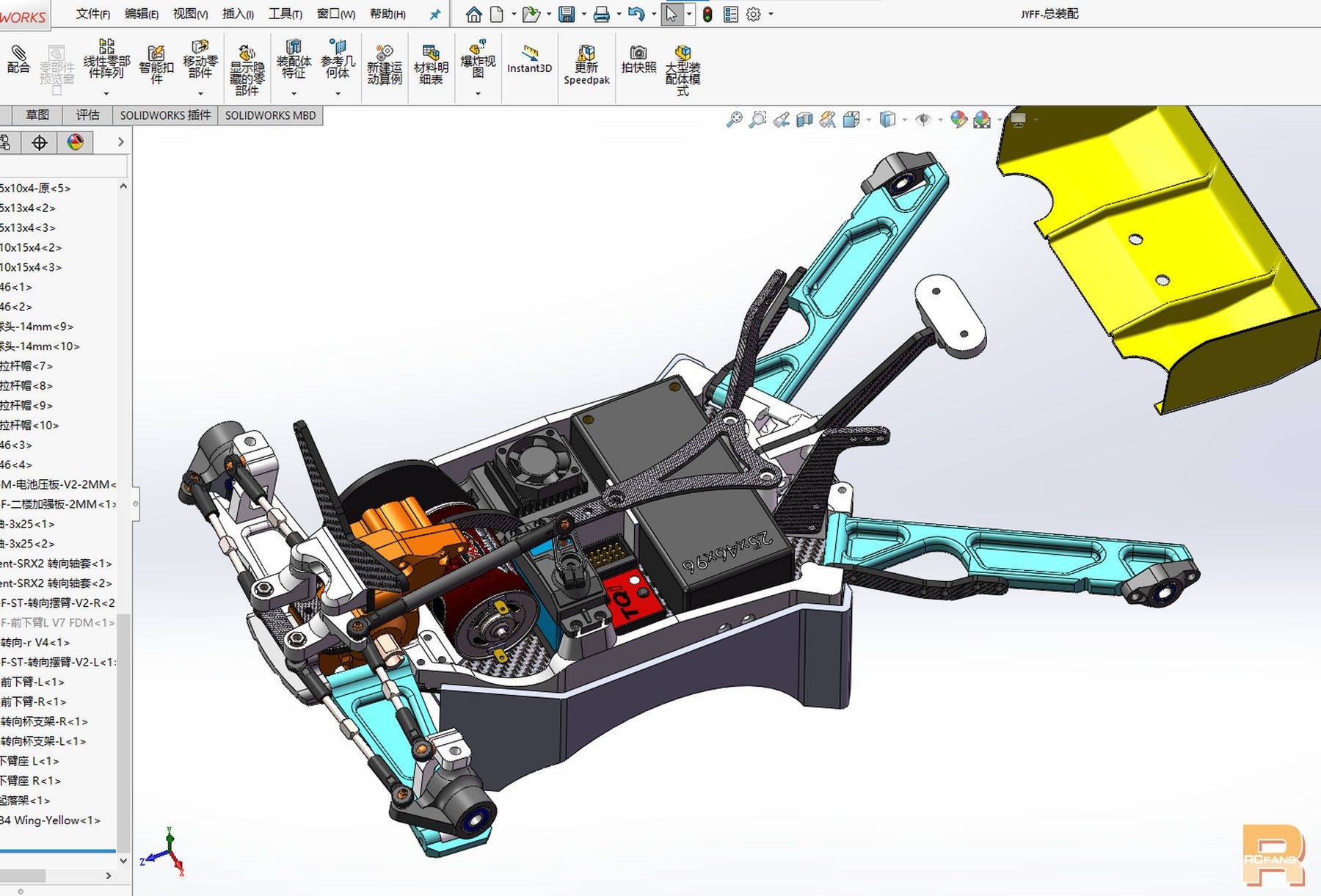
Task: Open the appearance color wheel tab
Action: pos(75,142)
